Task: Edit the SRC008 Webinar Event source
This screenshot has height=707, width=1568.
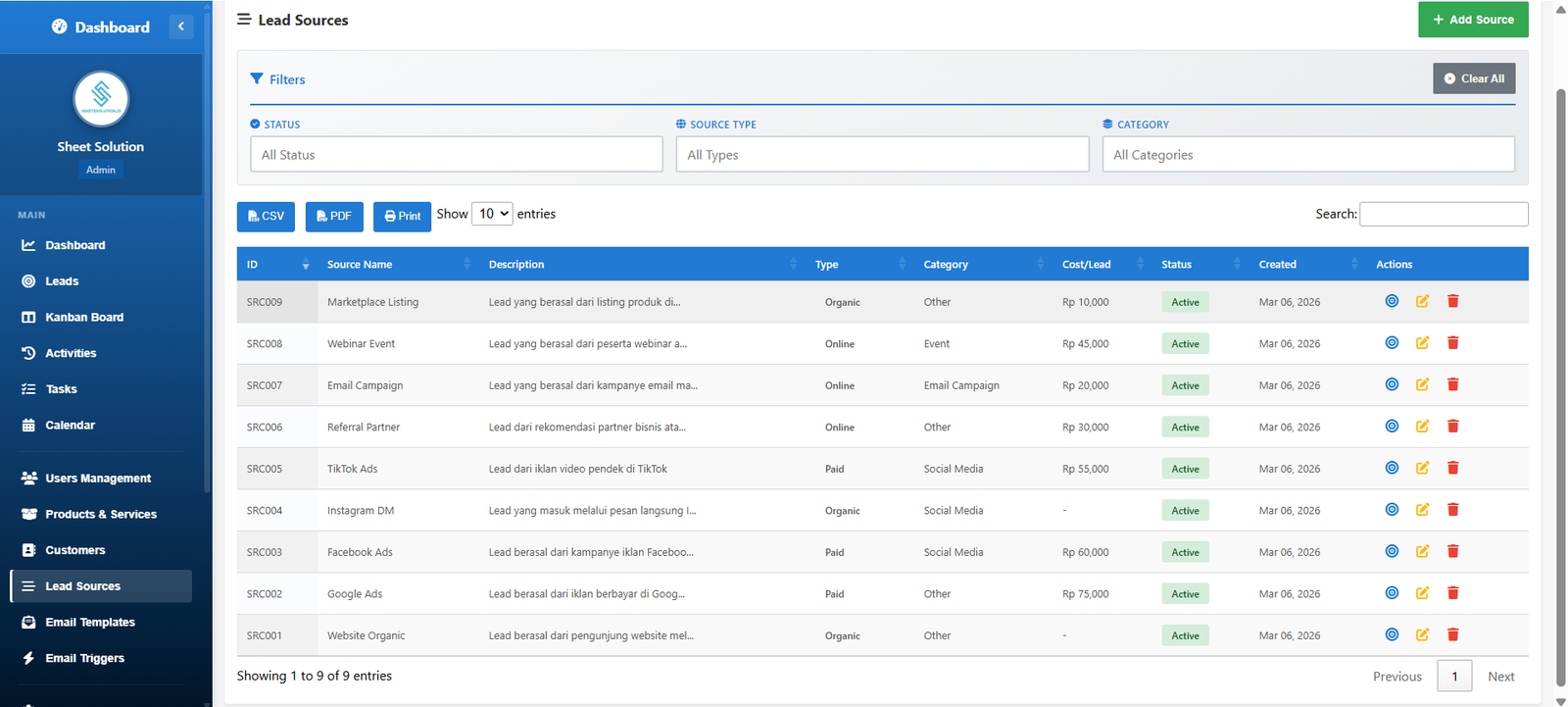Action: [1422, 342]
